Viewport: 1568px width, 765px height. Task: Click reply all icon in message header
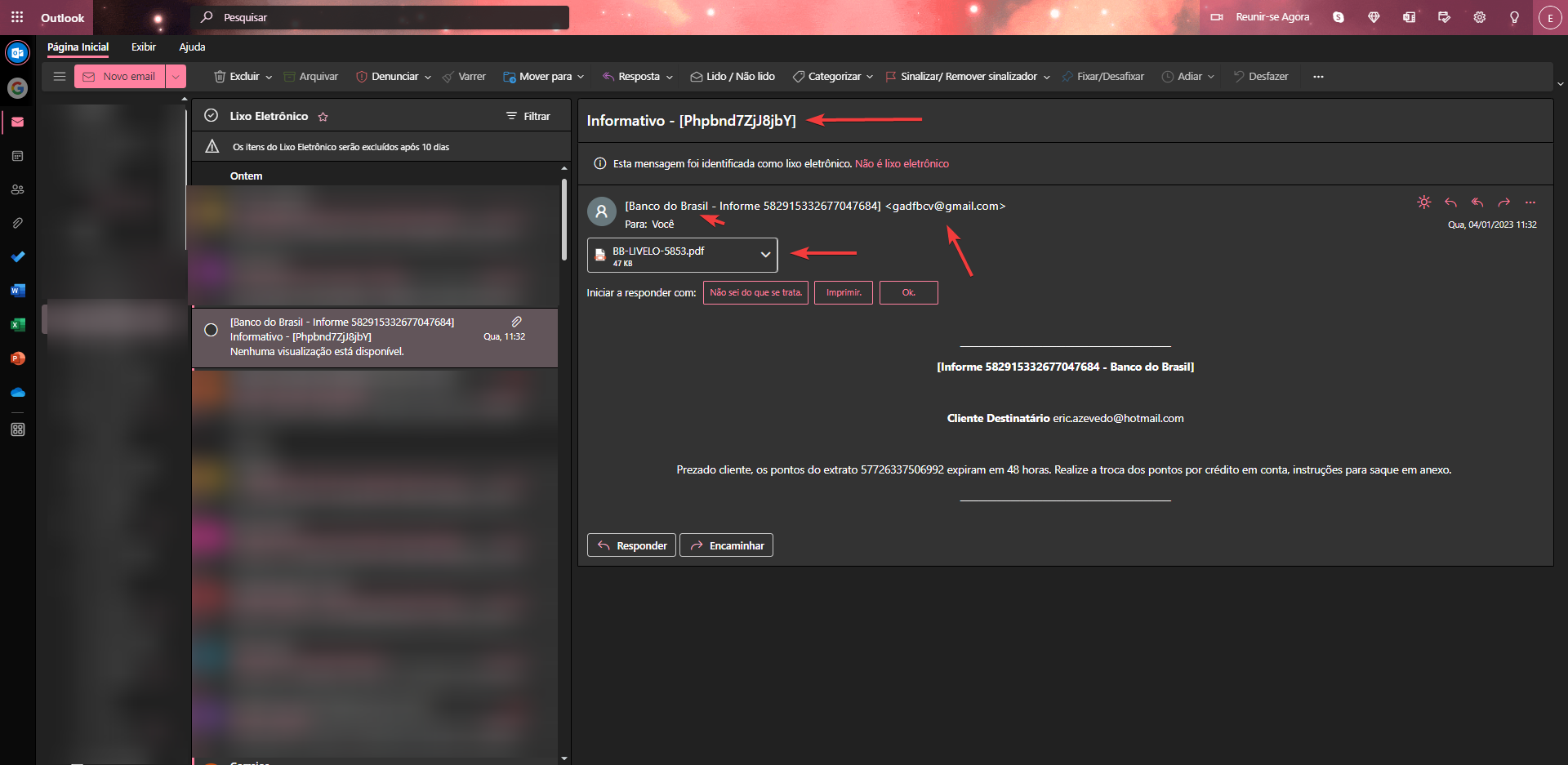coord(1477,202)
